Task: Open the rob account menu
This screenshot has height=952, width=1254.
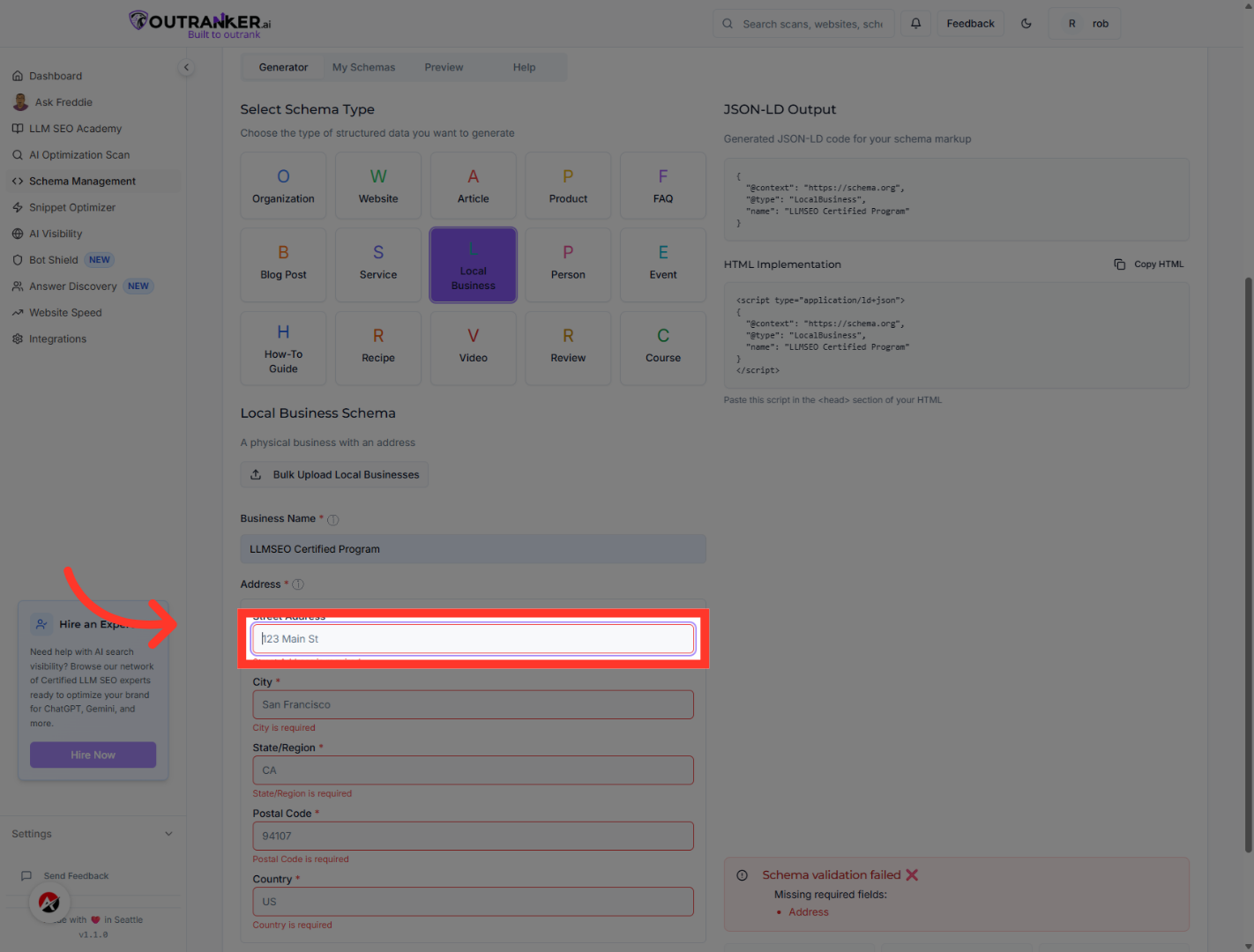Action: point(1085,23)
